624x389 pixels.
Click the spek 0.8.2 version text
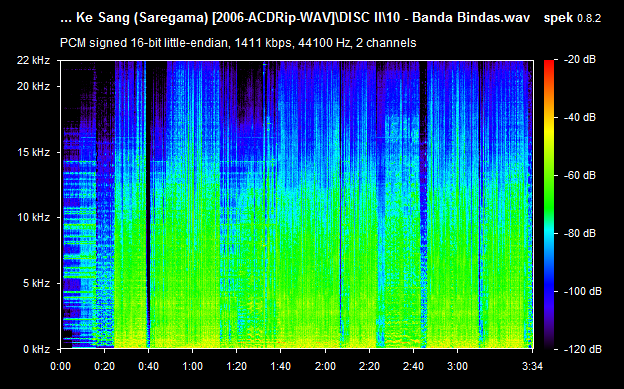(x=572, y=18)
